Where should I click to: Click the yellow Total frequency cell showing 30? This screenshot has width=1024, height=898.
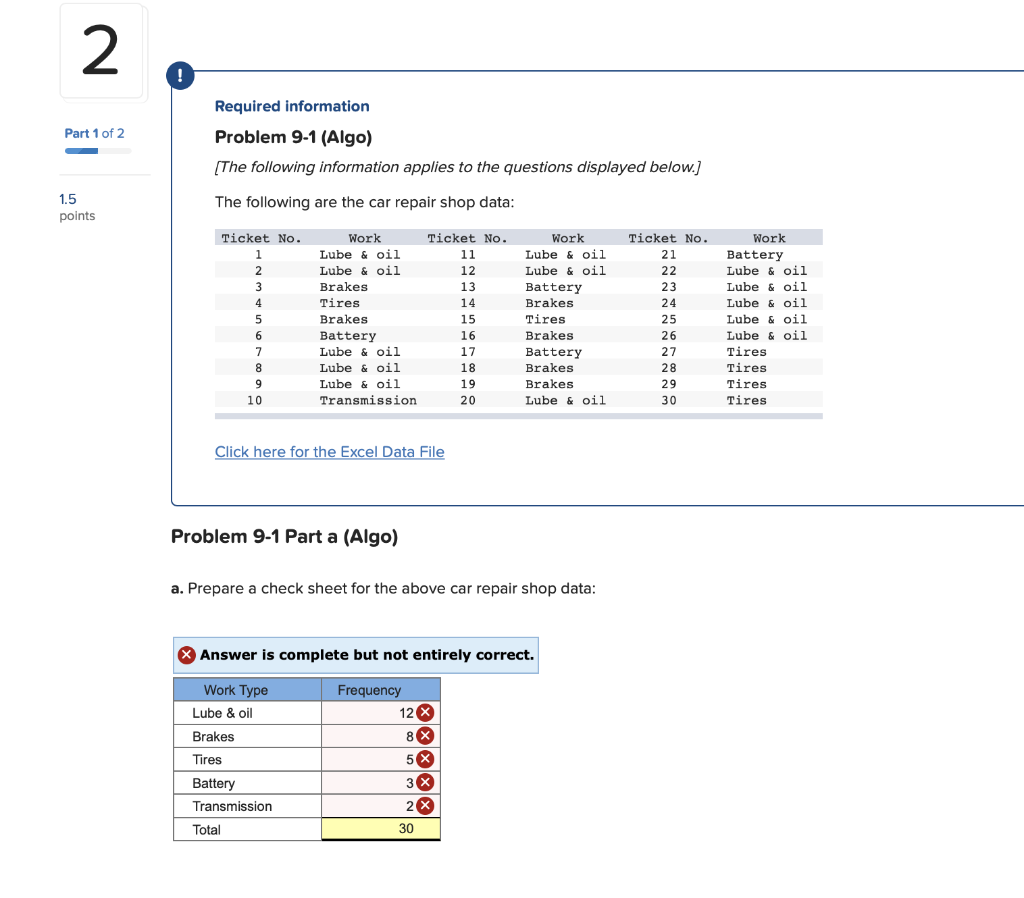coord(380,828)
